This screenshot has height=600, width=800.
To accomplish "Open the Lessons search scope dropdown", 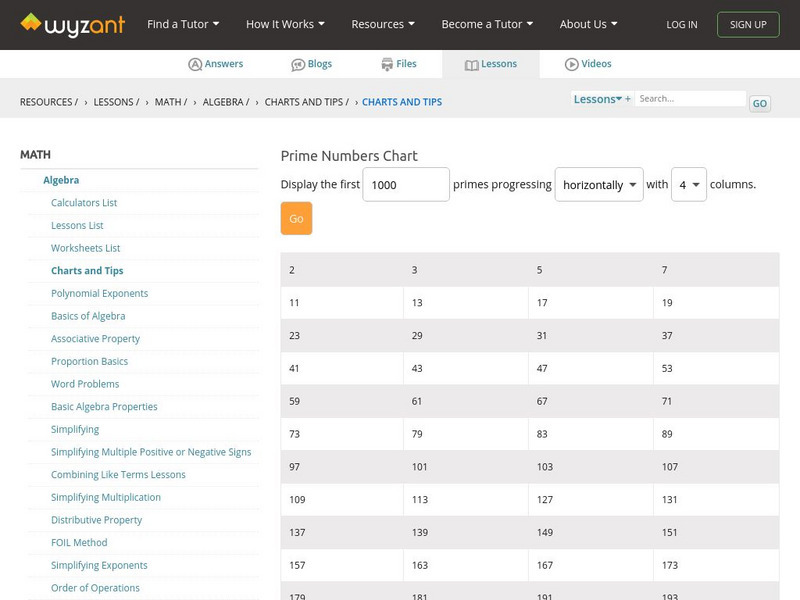I will click(x=598, y=99).
